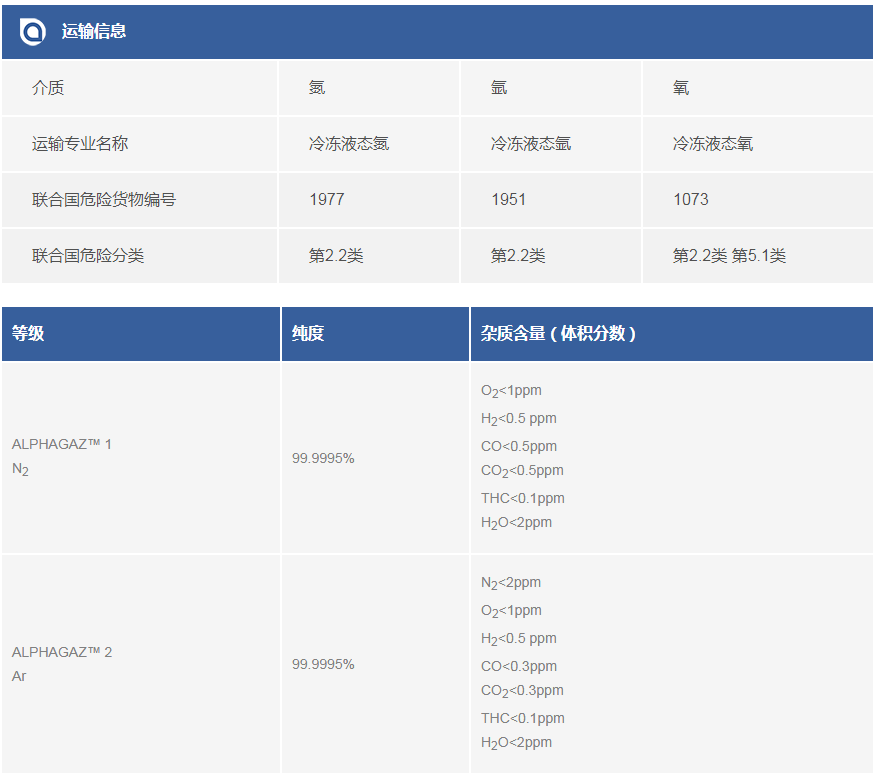
Task: Click H2<0.5 ppm in the ALPHAGAZ 1 row
Action: 519,419
